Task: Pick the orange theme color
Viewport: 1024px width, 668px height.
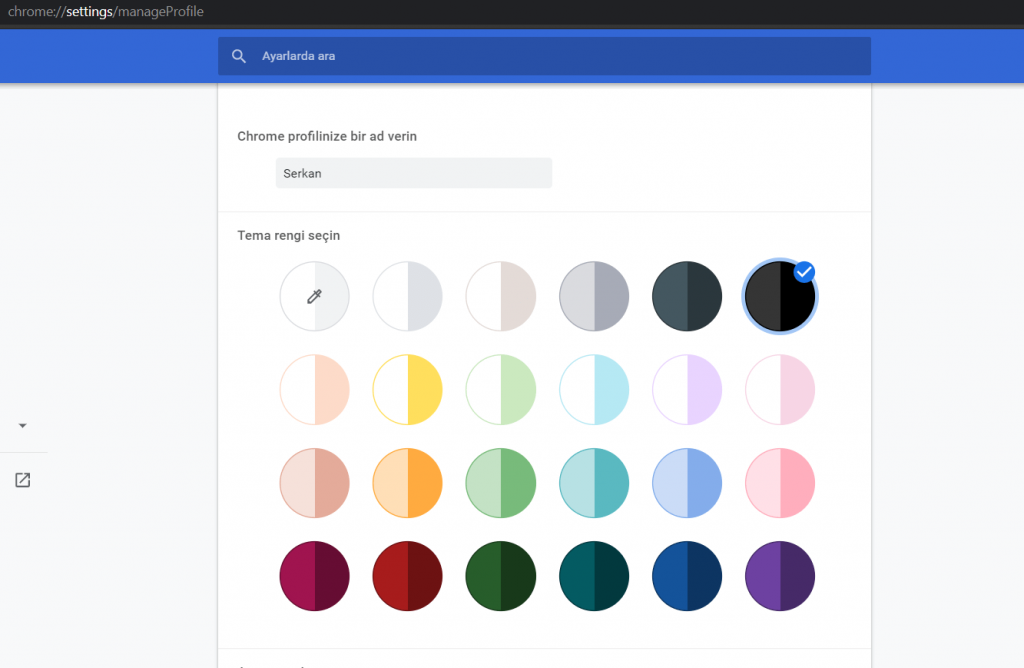Action: coord(408,483)
